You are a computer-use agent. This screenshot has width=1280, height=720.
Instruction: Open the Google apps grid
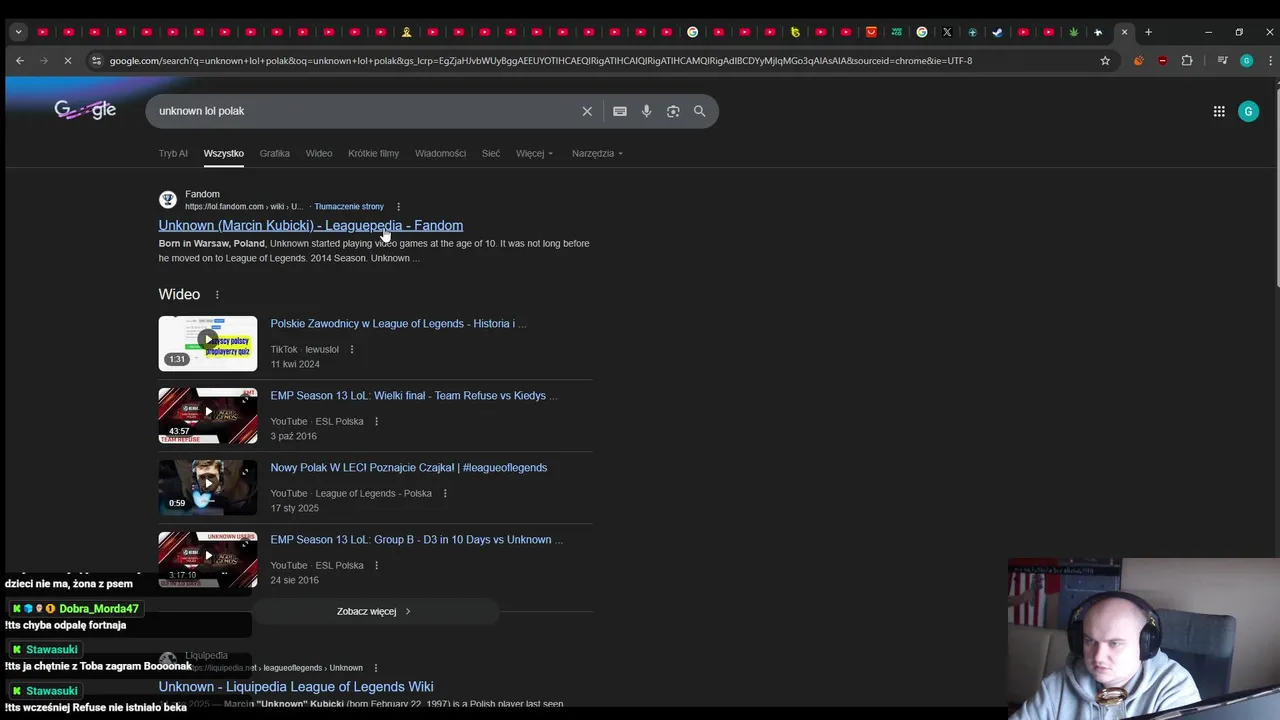(1219, 111)
